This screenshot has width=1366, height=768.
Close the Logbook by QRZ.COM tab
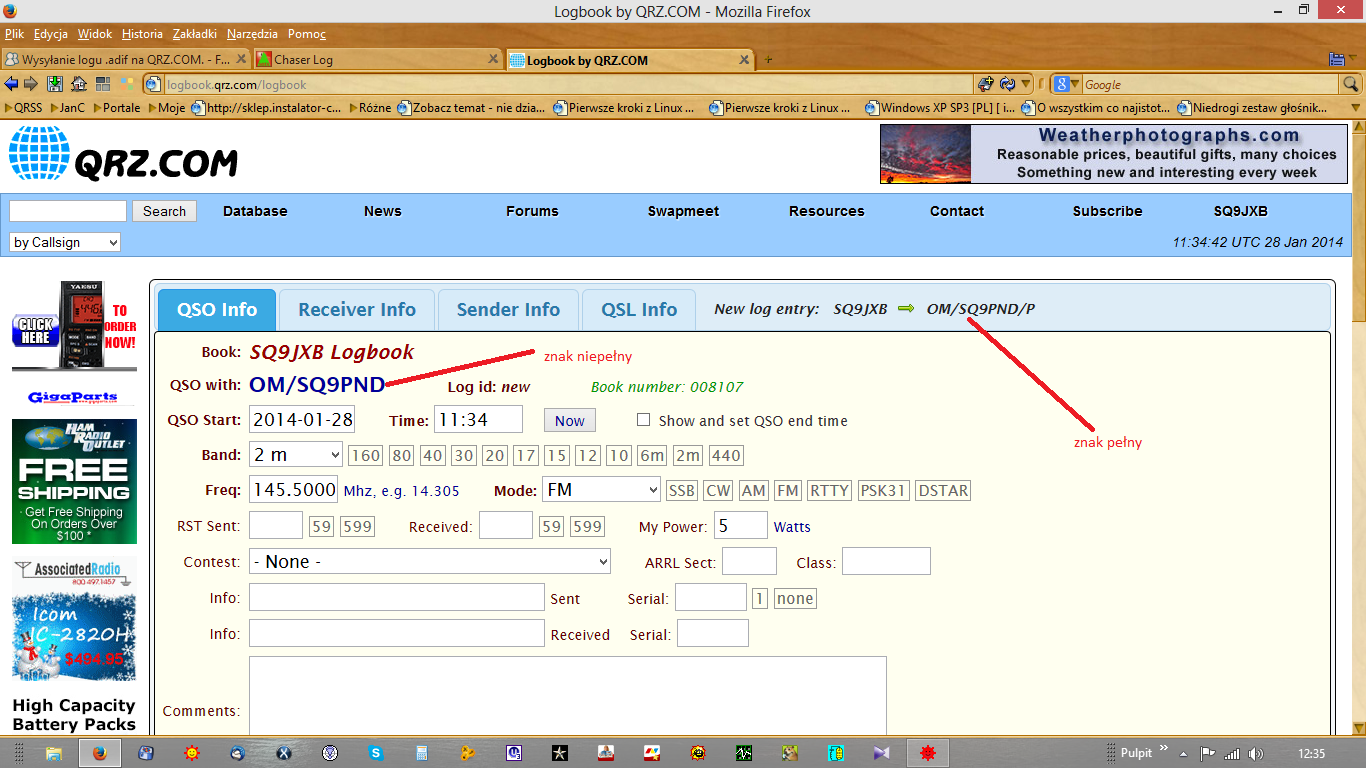[744, 60]
